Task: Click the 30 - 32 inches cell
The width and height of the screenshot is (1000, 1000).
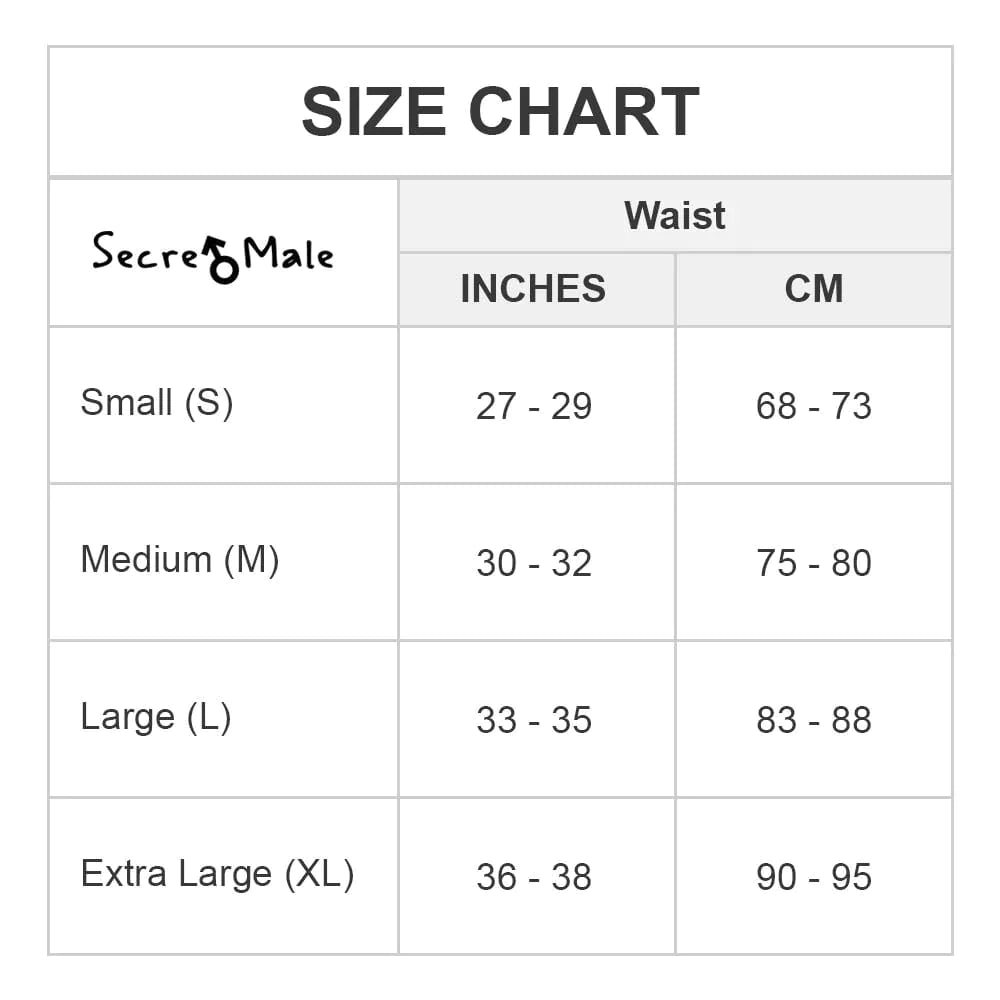Action: click(x=534, y=563)
